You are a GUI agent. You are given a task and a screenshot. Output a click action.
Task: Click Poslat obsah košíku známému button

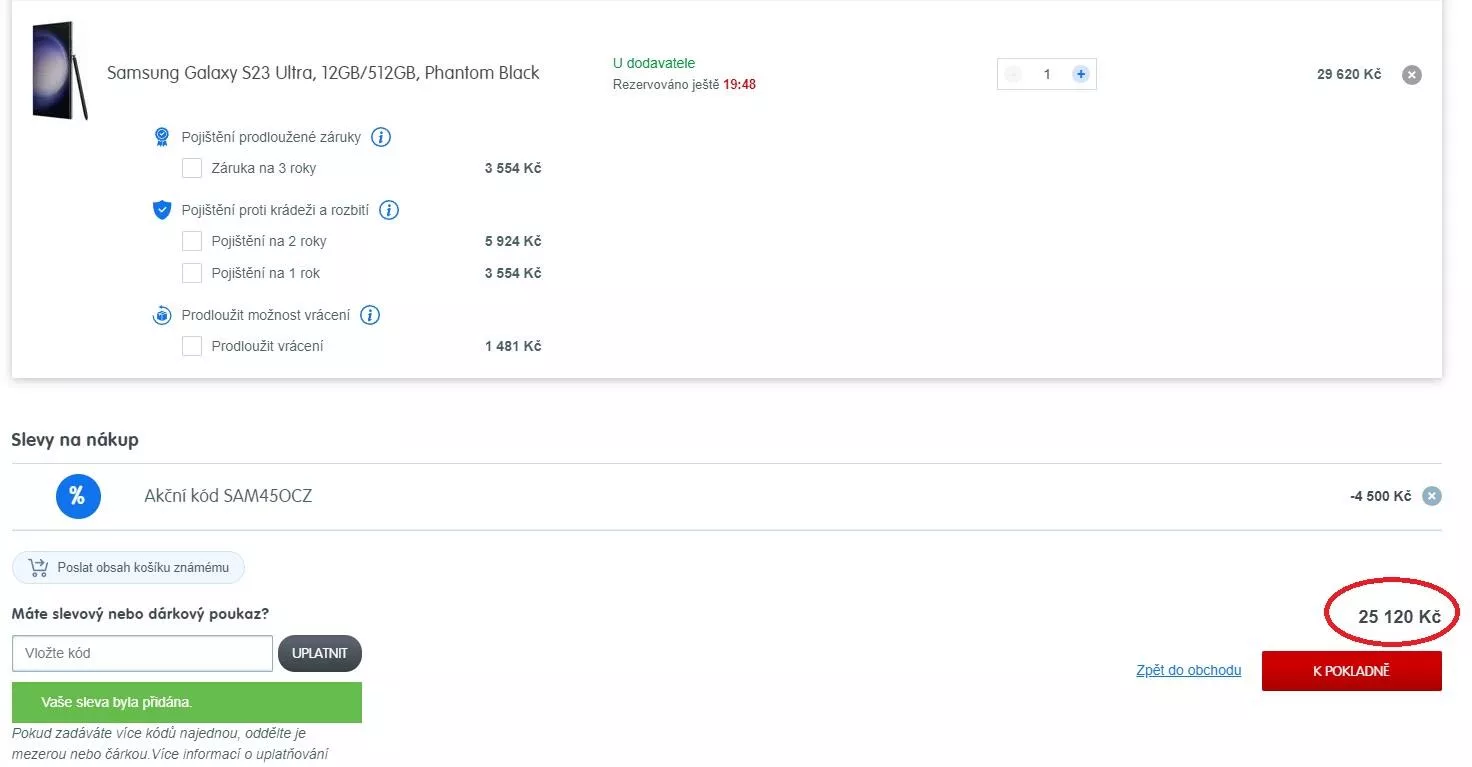tap(128, 568)
